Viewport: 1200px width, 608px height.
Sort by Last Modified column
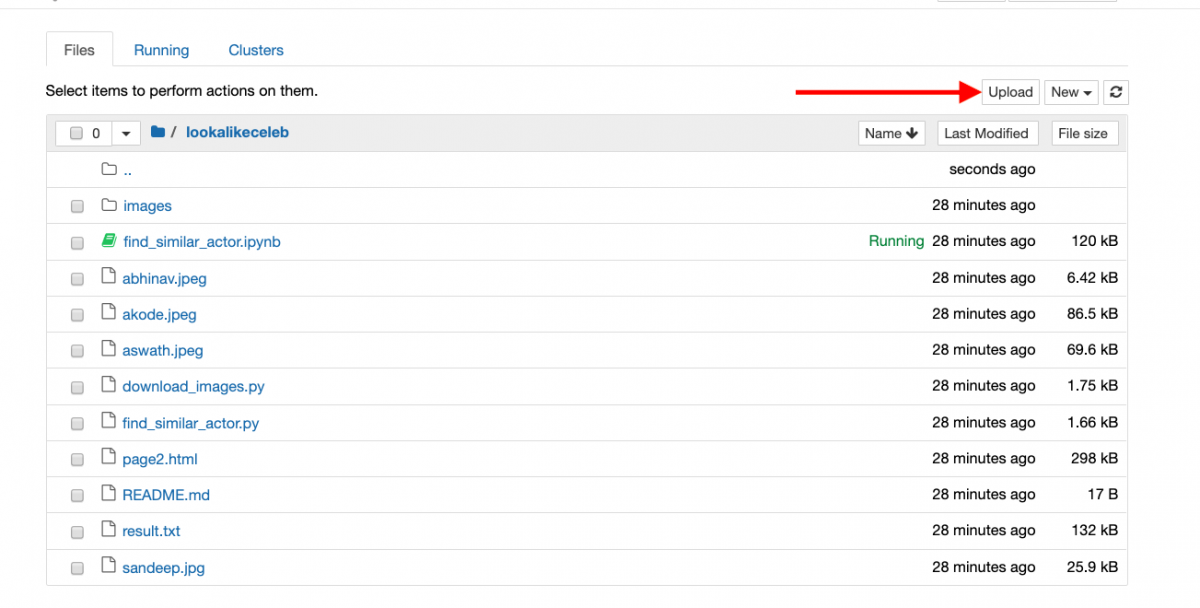986,133
